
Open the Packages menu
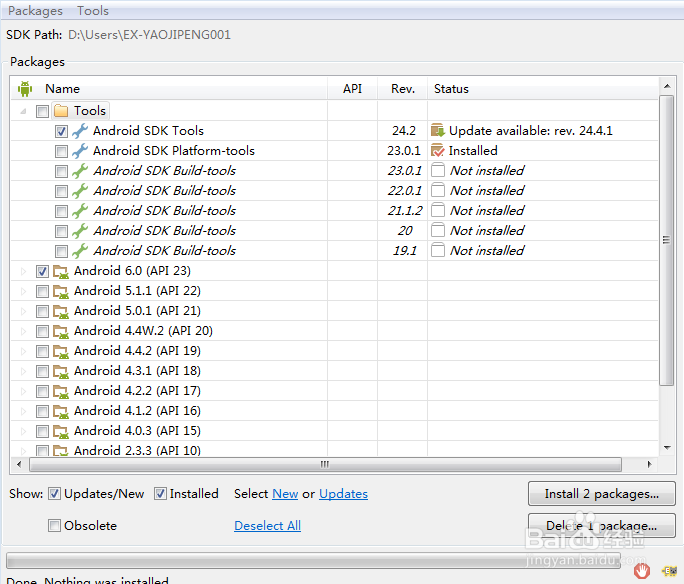point(35,11)
